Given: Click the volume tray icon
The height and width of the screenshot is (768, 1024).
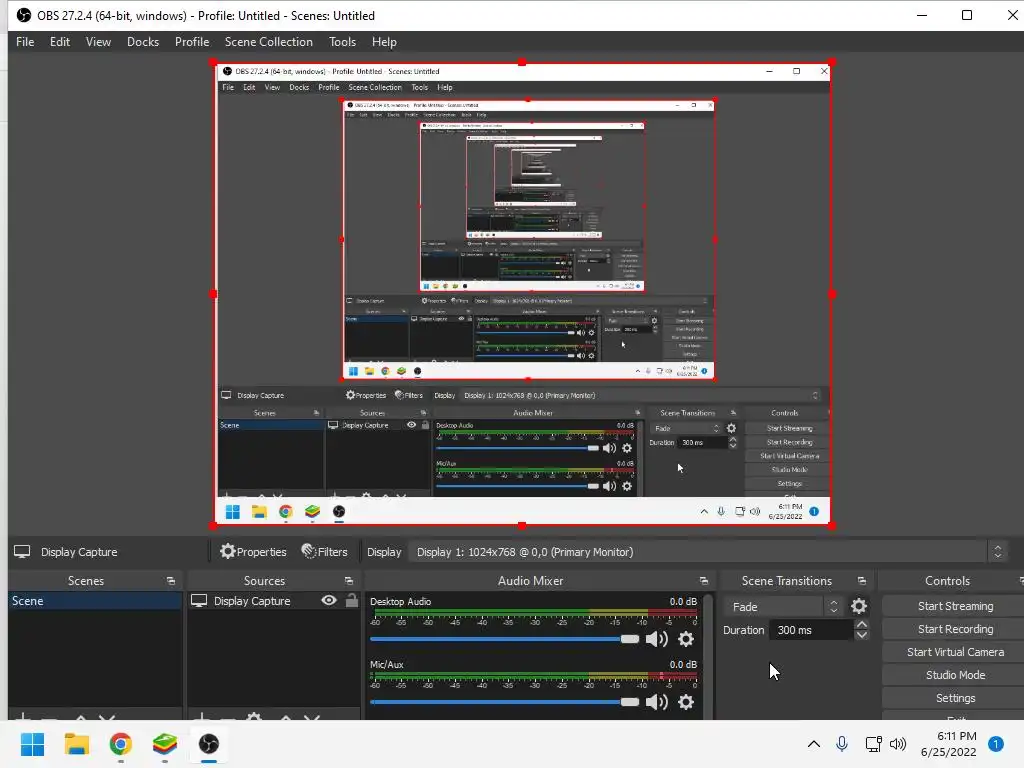Looking at the screenshot, I should click(899, 744).
